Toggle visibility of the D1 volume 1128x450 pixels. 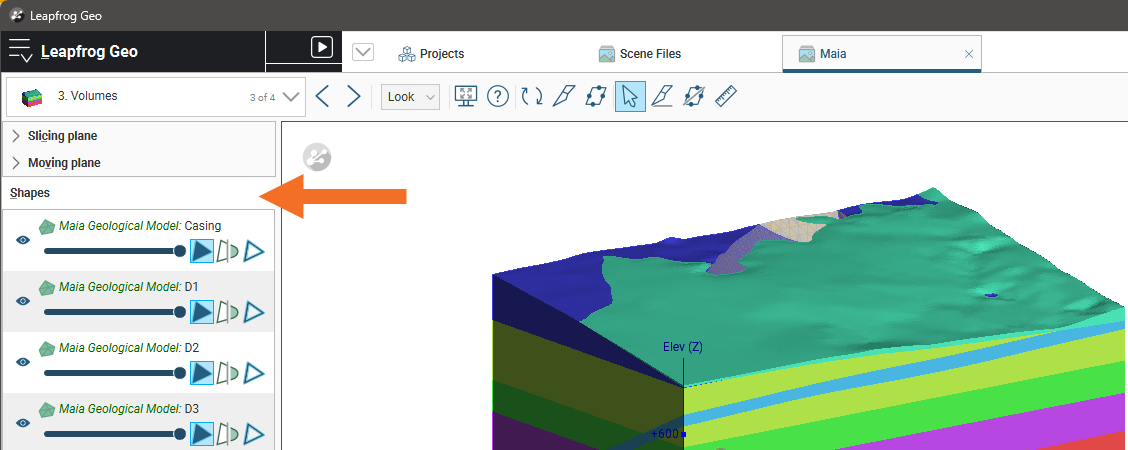22,300
